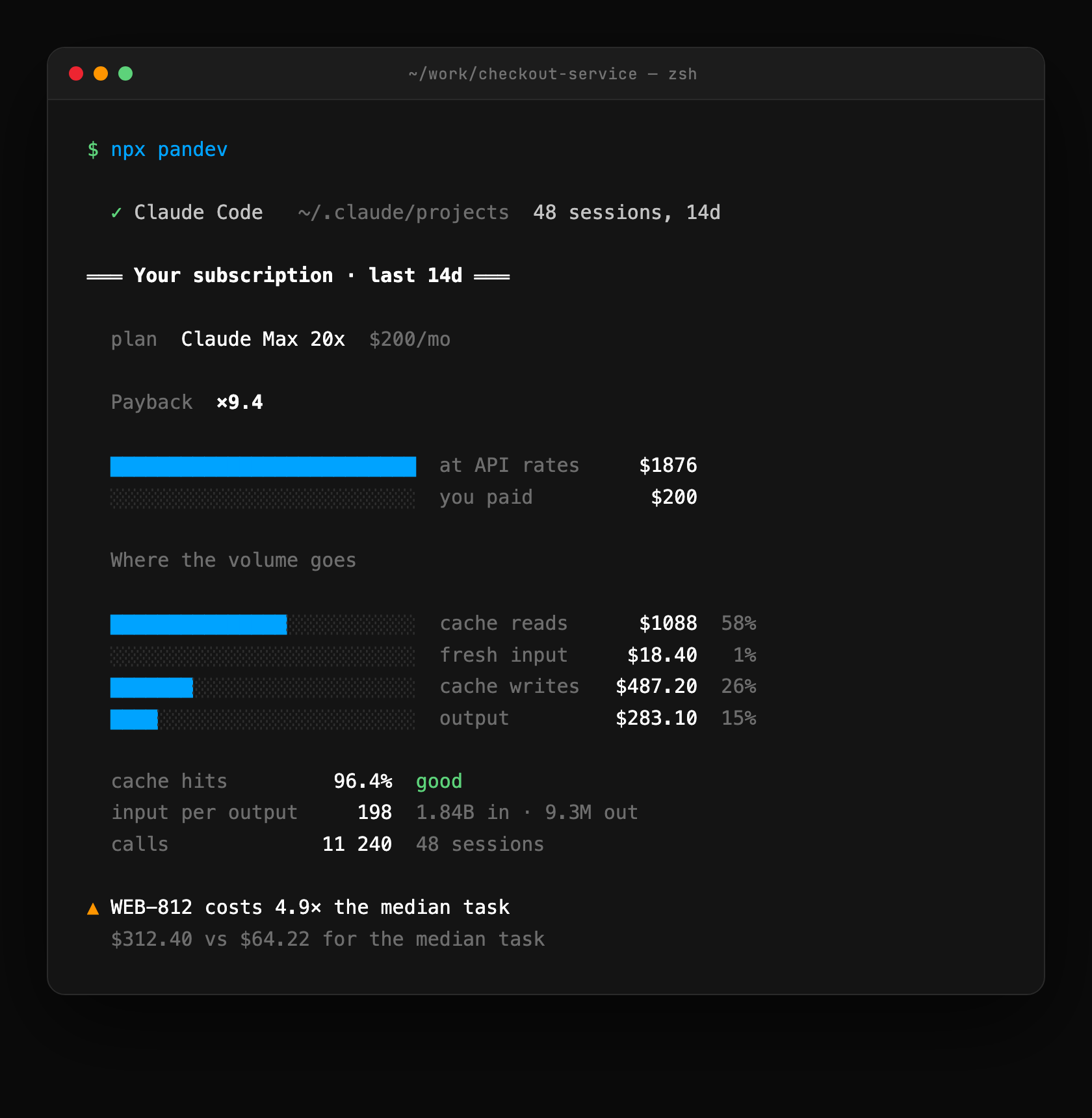The width and height of the screenshot is (1092, 1118).
Task: Click the green 'good' status
Action: point(439,782)
